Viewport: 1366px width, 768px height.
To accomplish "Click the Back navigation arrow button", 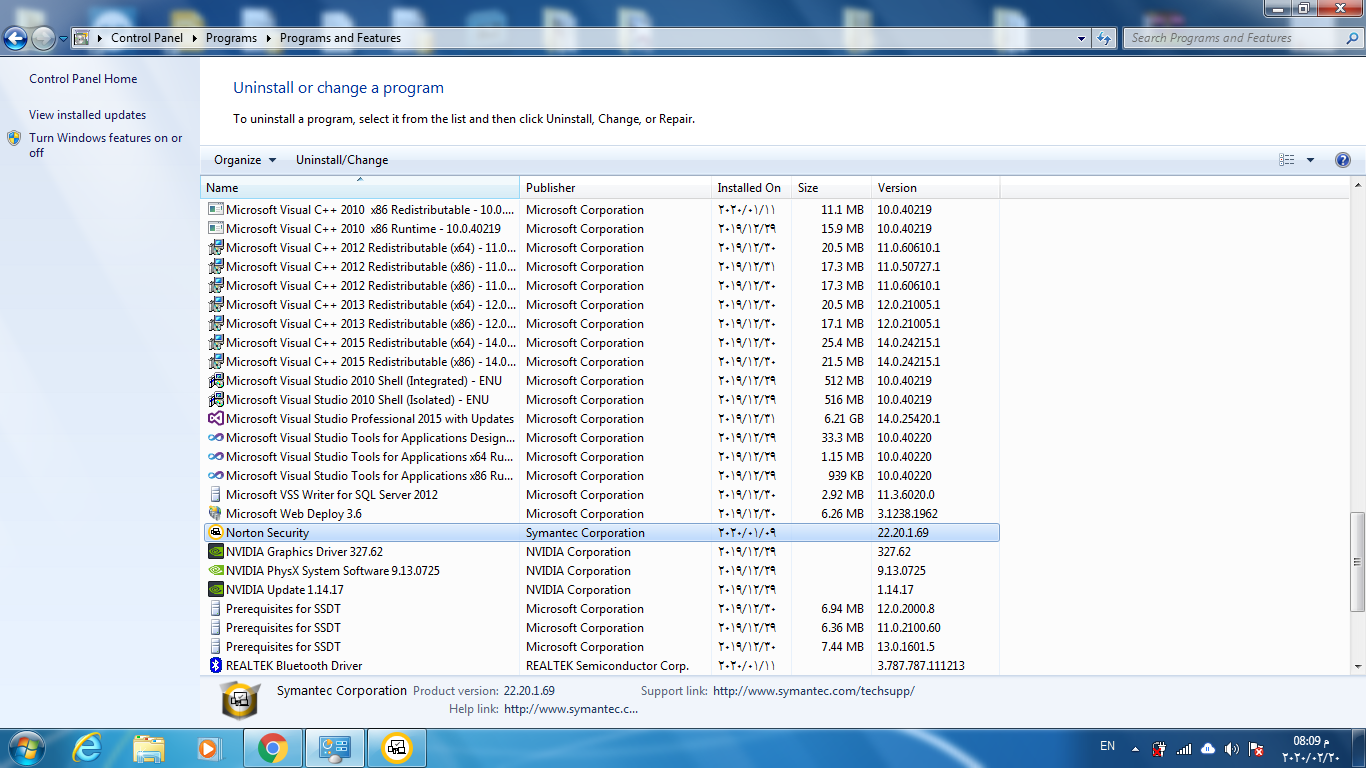I will click(x=15, y=39).
